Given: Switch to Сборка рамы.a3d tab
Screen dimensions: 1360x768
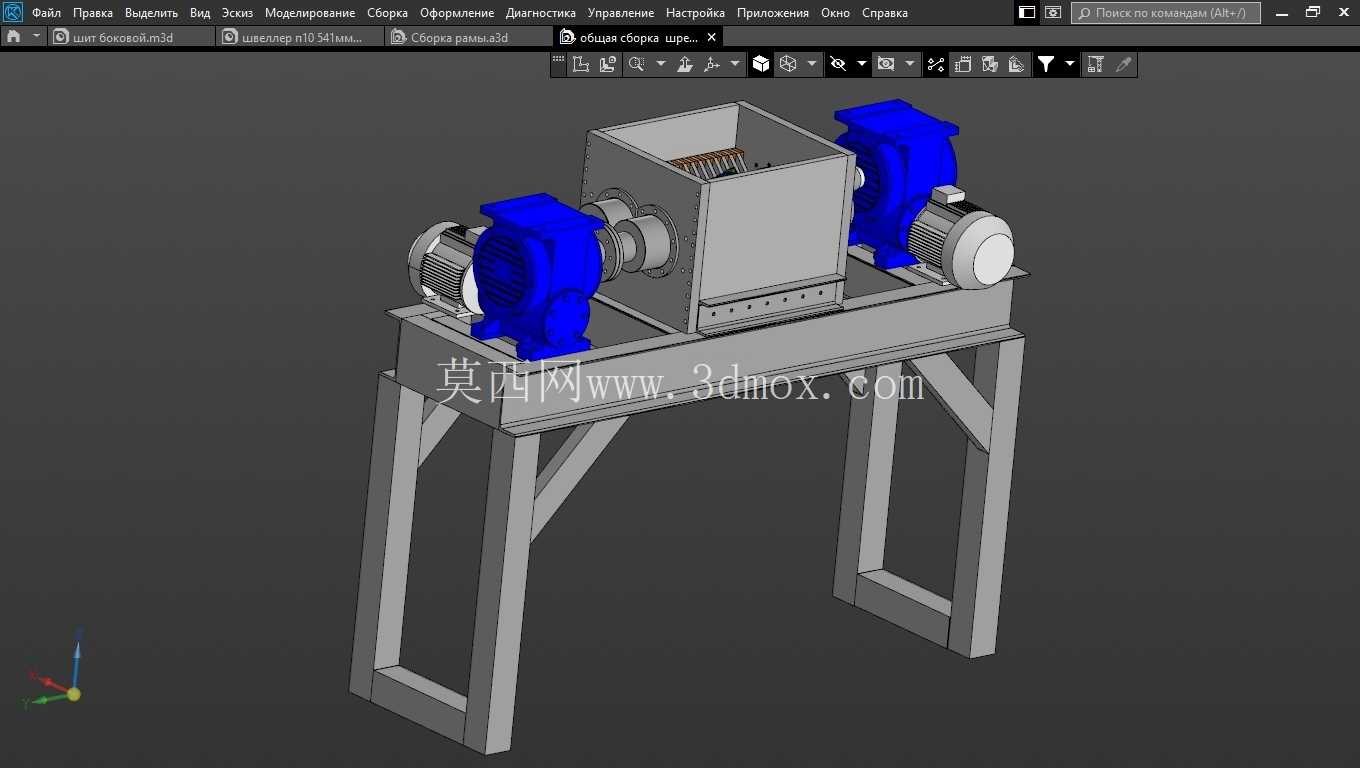Looking at the screenshot, I should pyautogui.click(x=468, y=37).
